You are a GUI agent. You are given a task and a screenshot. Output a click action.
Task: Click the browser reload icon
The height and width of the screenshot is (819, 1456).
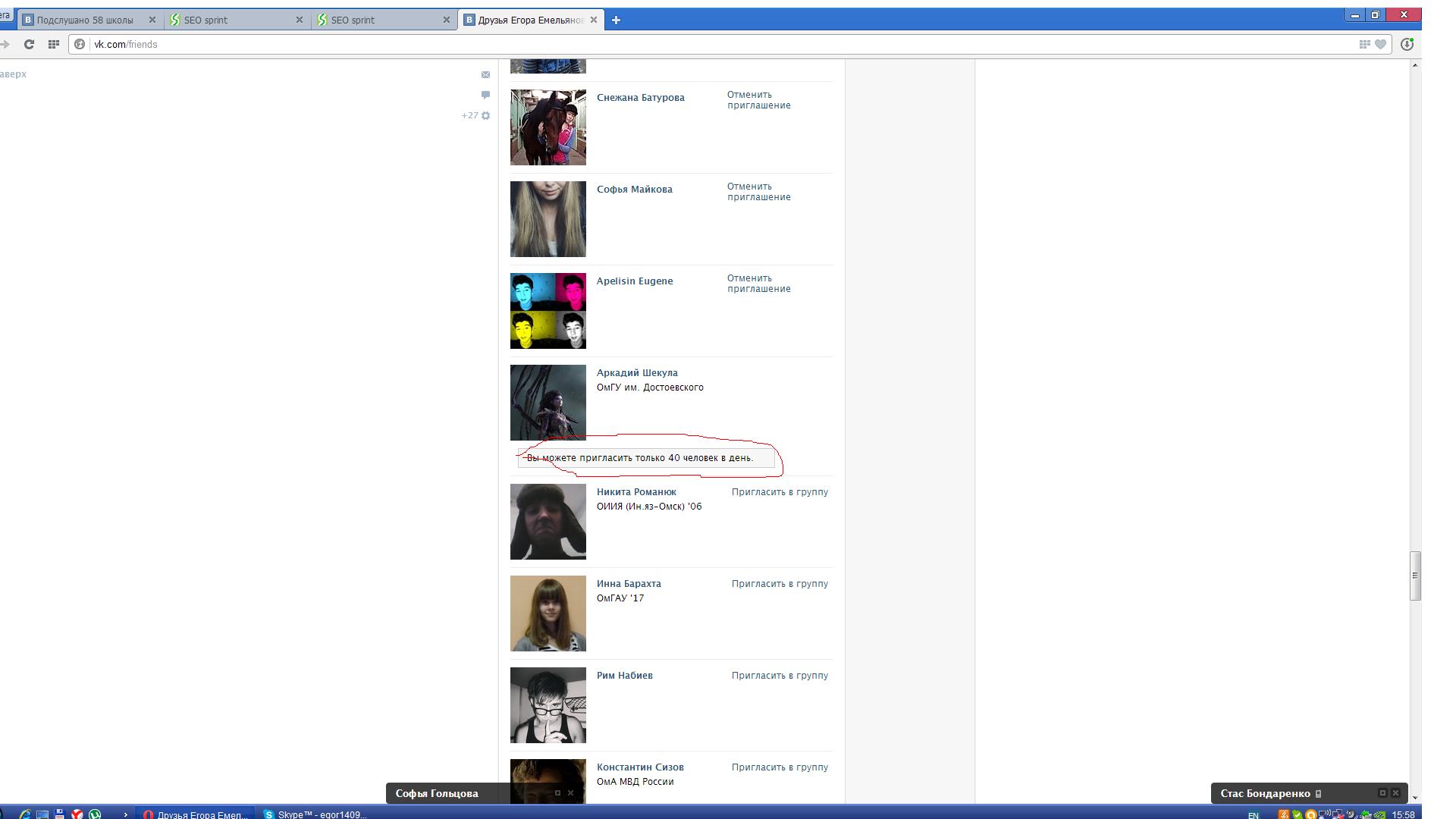click(x=29, y=44)
